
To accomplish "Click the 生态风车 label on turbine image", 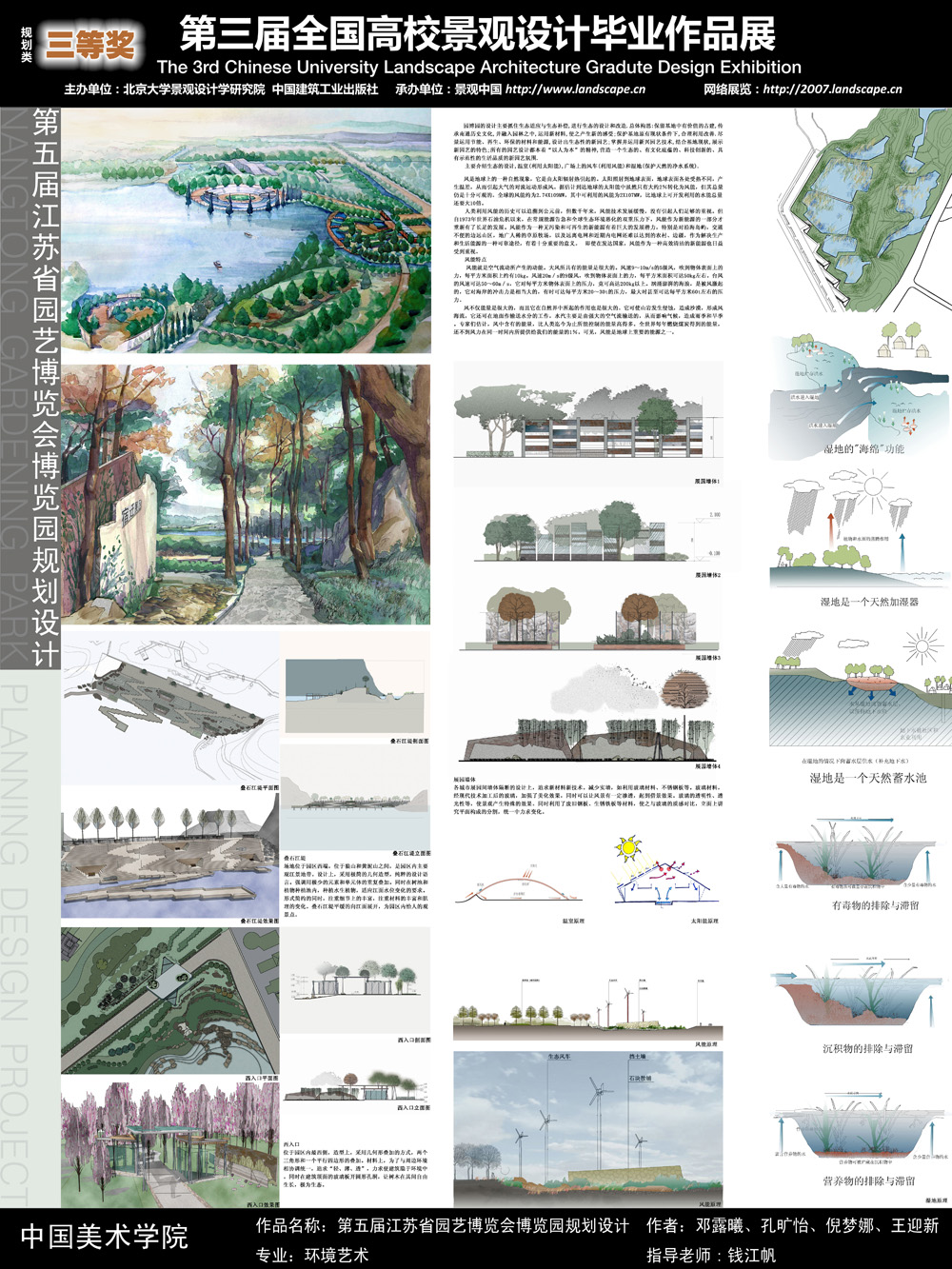I will (x=559, y=1058).
